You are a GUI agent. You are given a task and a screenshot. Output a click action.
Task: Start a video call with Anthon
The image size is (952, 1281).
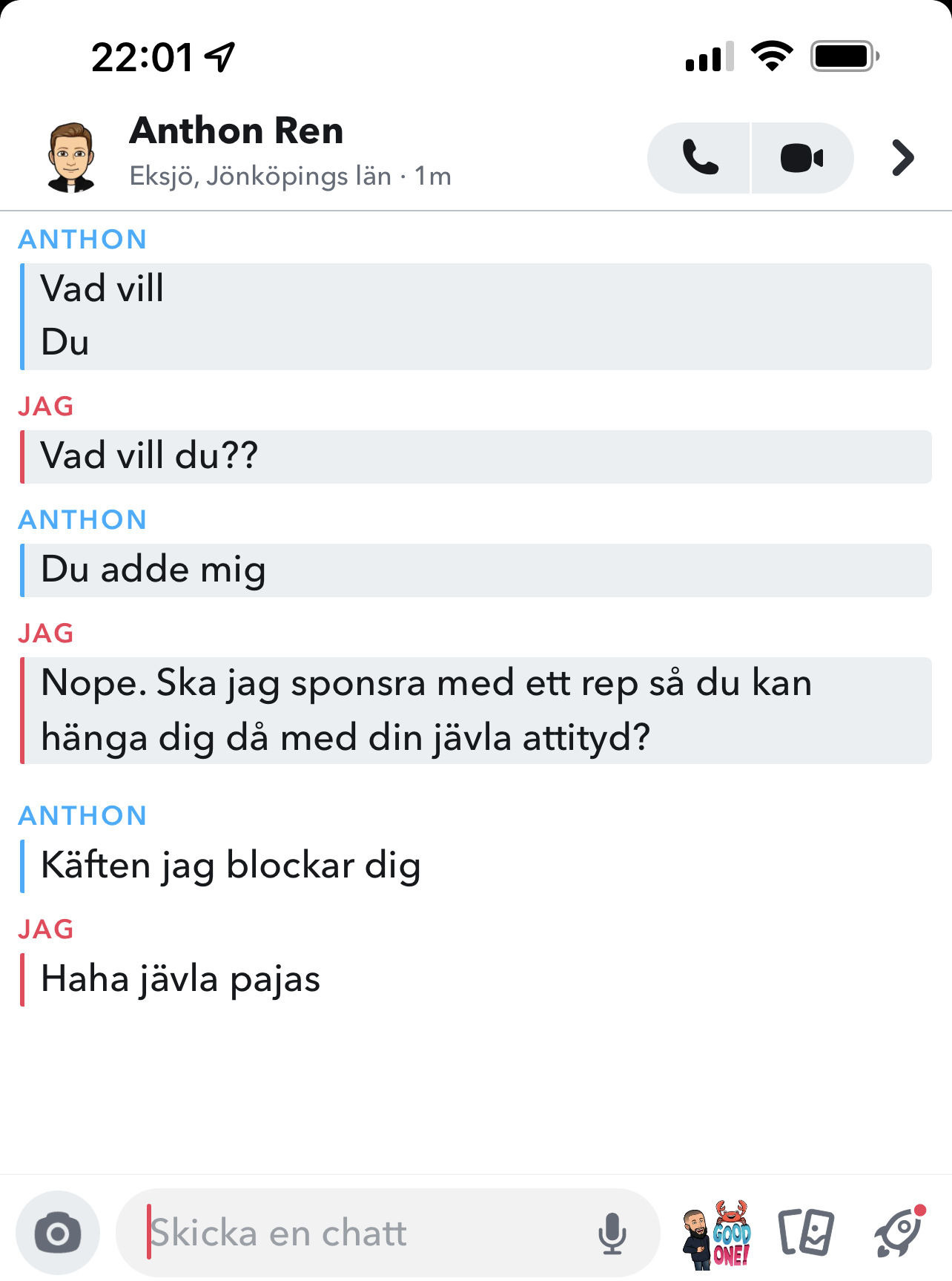[802, 158]
